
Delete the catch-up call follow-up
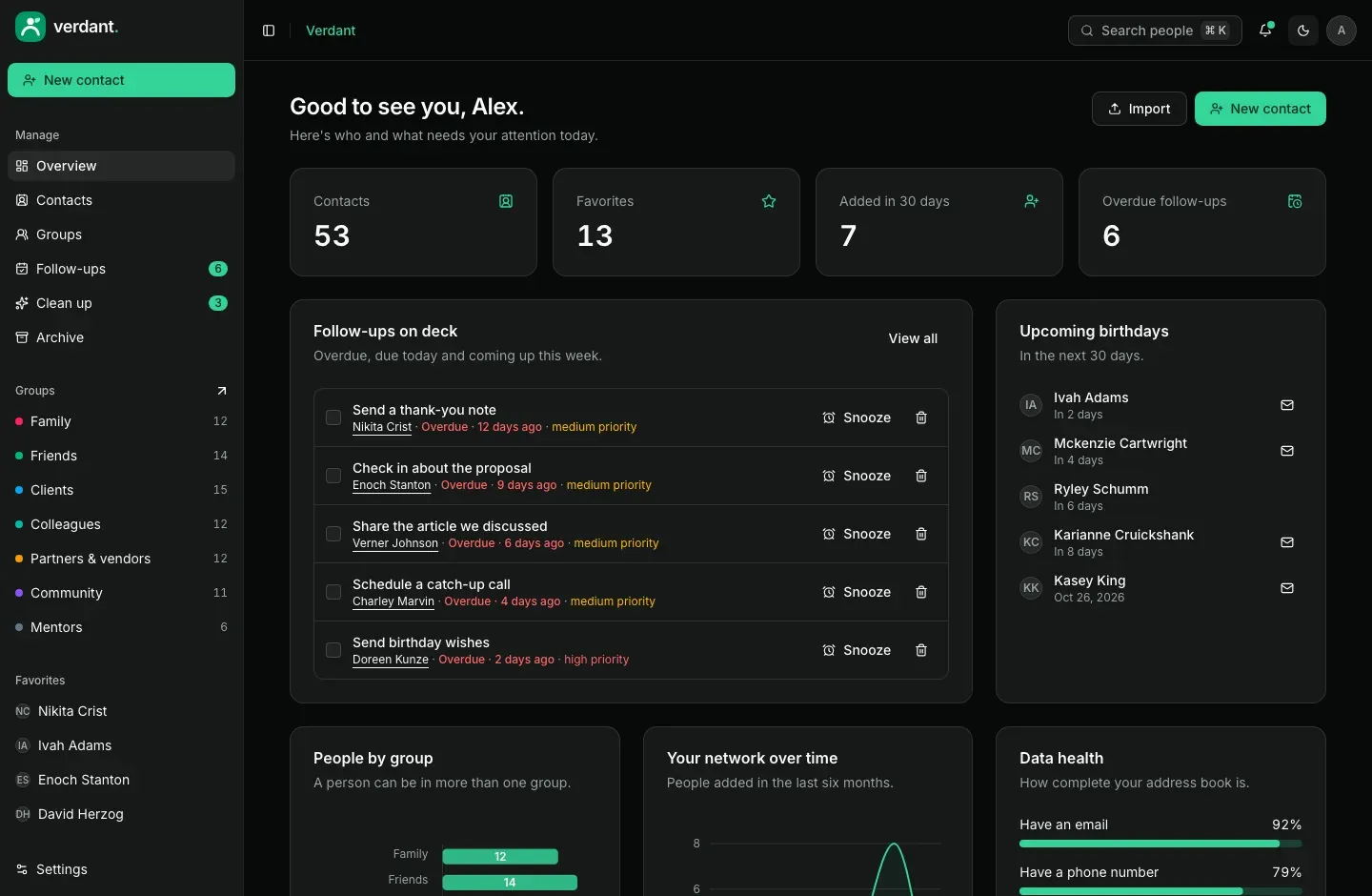coord(921,592)
